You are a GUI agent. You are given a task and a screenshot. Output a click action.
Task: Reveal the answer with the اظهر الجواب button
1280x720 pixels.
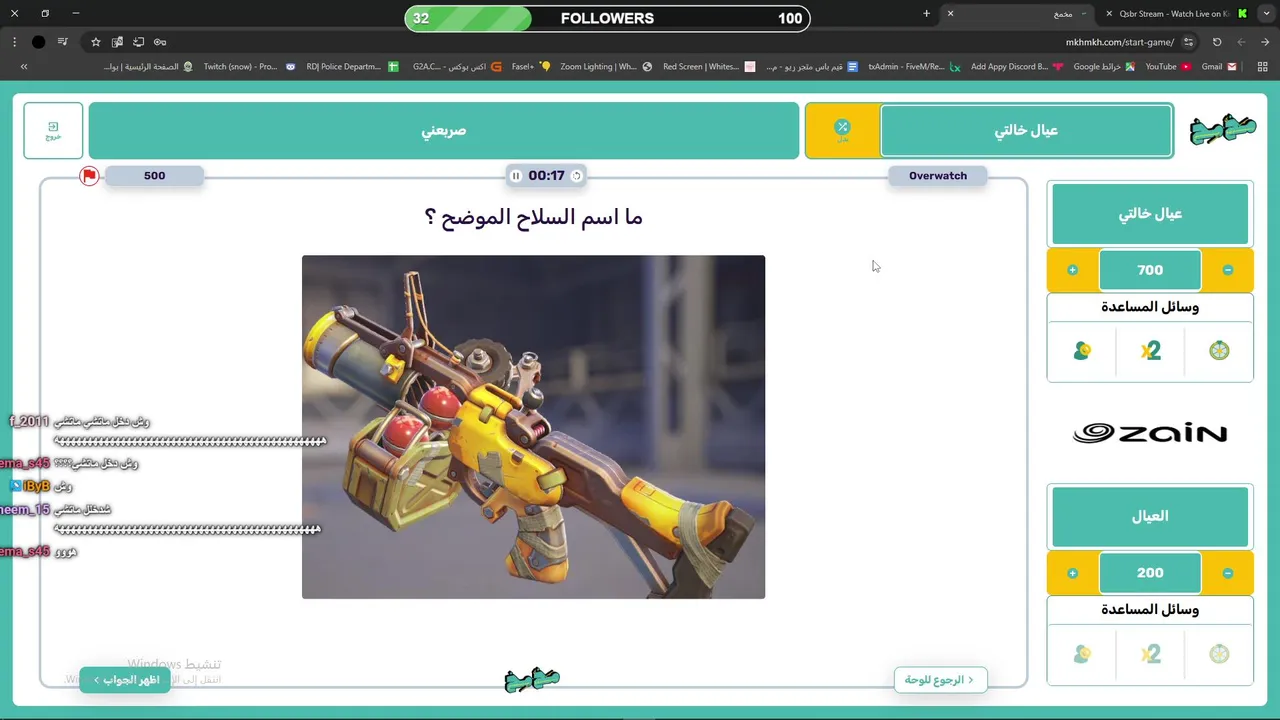pyautogui.click(x=125, y=680)
